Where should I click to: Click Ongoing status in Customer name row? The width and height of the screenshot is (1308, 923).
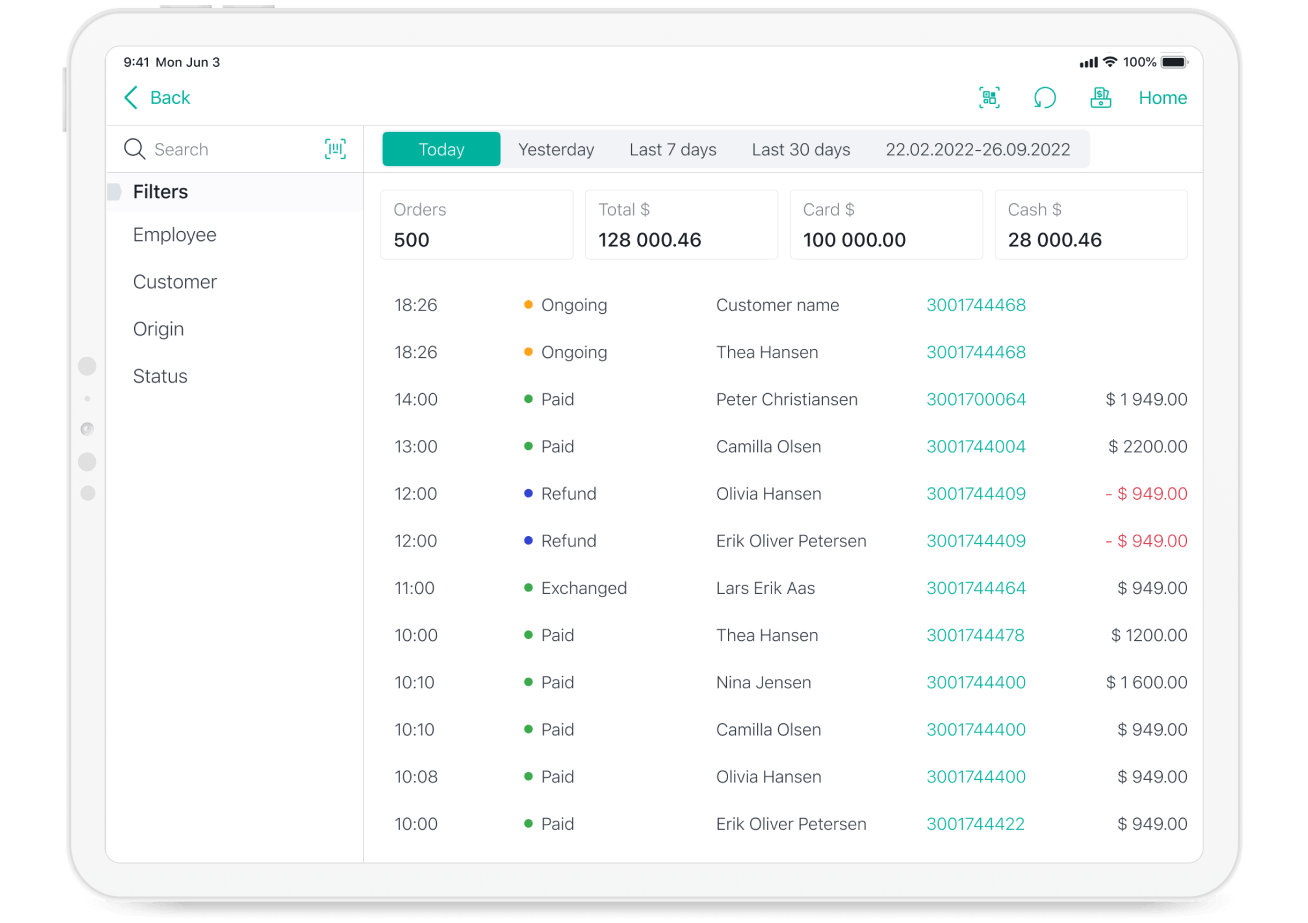pyautogui.click(x=574, y=305)
